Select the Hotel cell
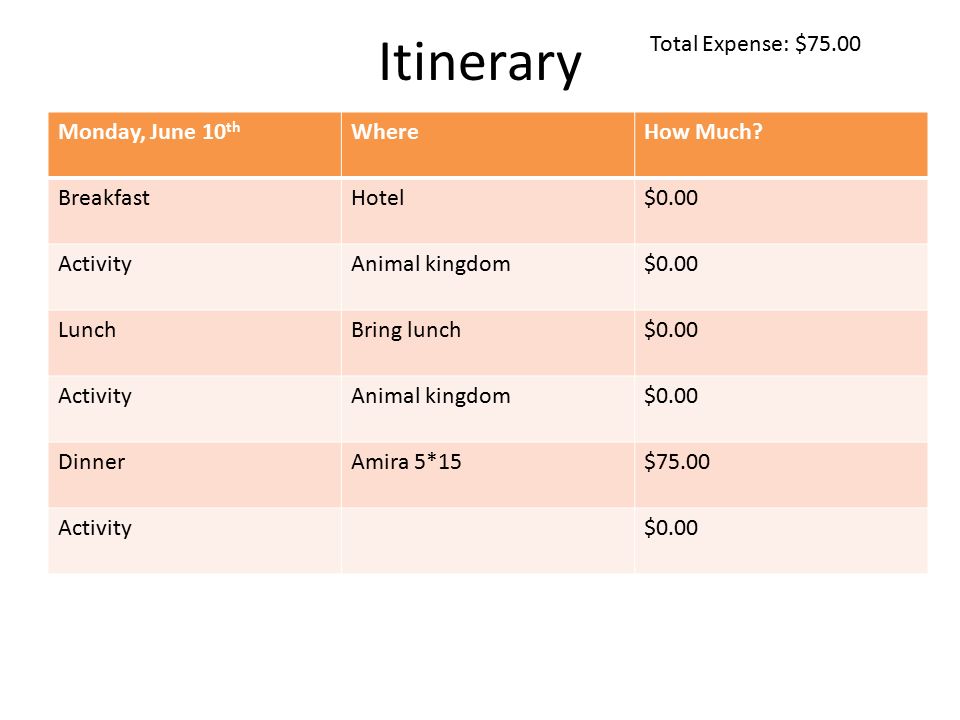The image size is (960, 720). (488, 210)
